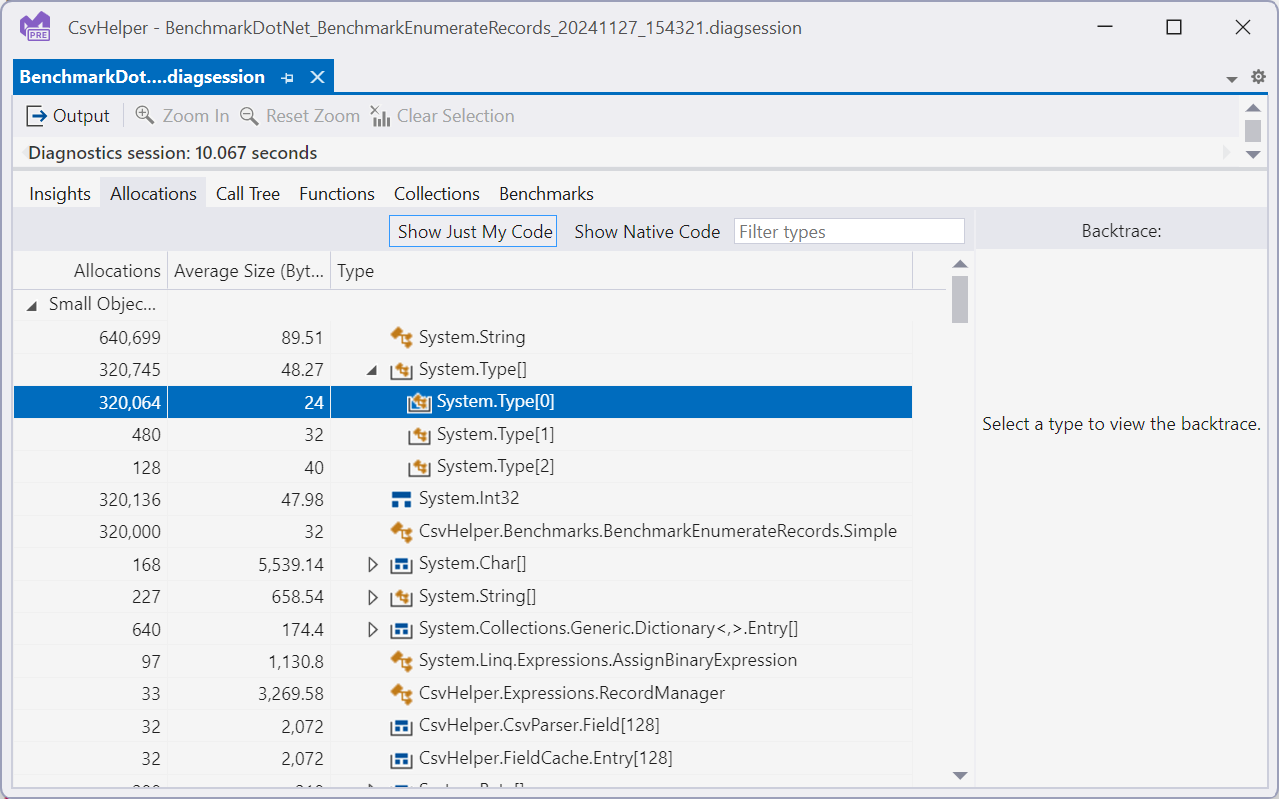Expand the Dictionary Entry[] row
1279x799 pixels.
tap(373, 630)
